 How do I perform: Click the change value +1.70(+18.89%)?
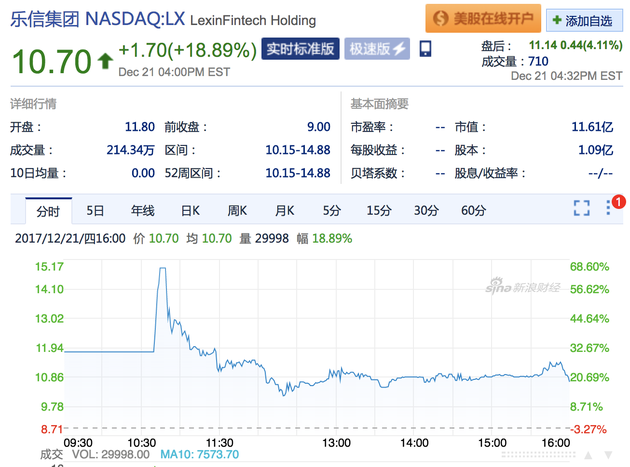coord(188,50)
